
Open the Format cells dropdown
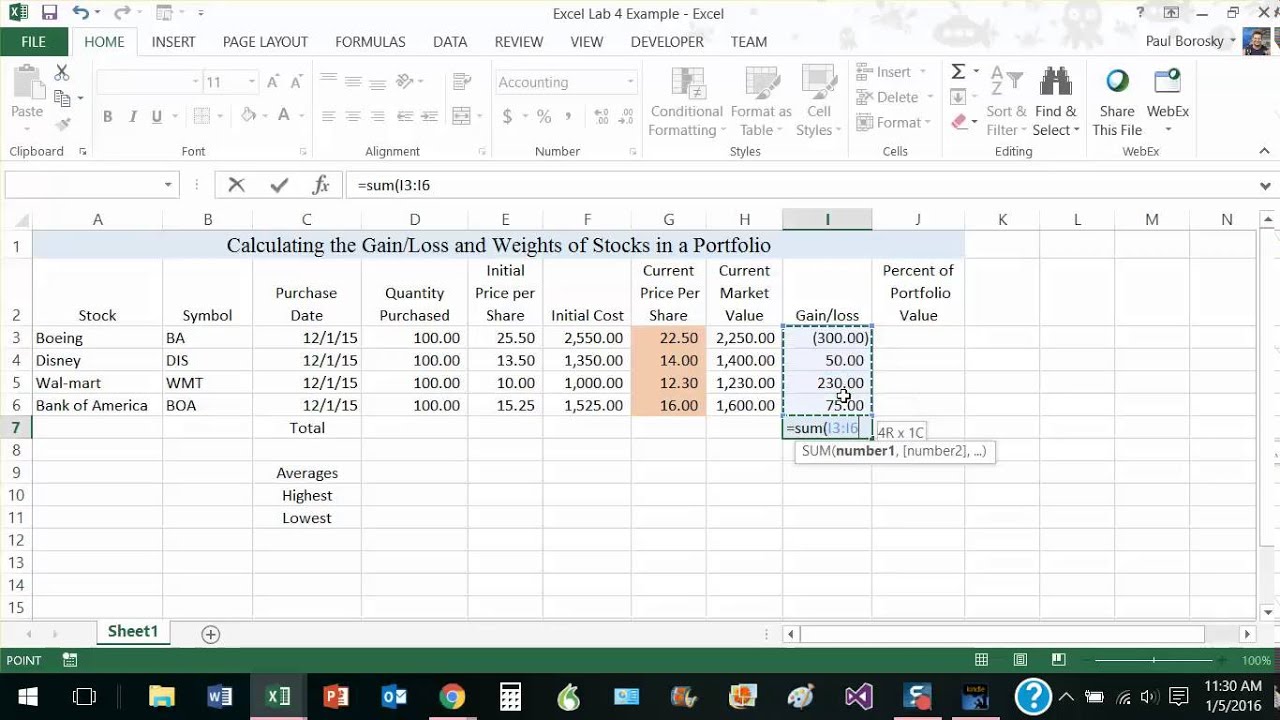pyautogui.click(x=894, y=122)
